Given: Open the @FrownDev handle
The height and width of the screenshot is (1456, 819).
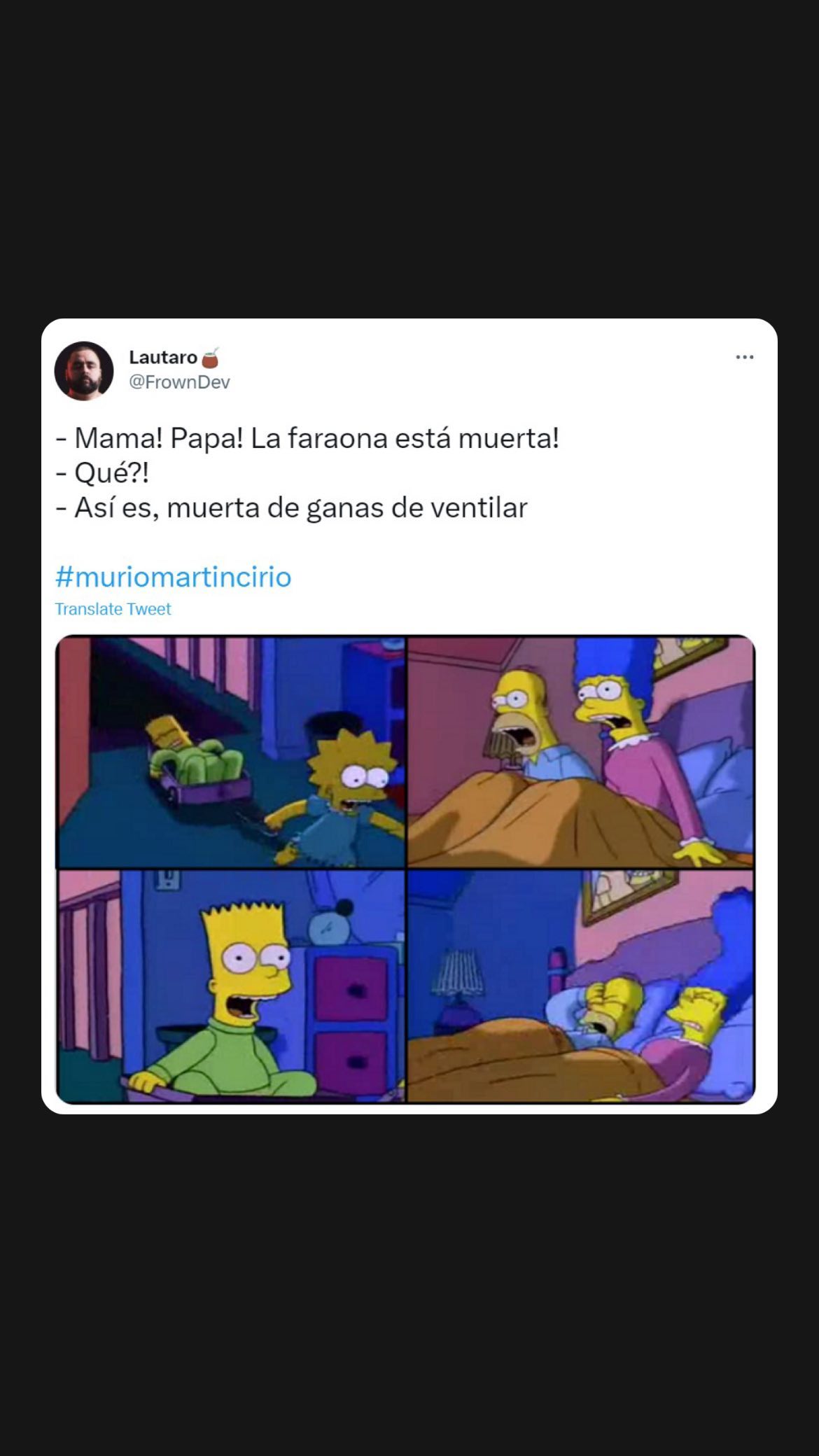Looking at the screenshot, I should click(x=179, y=382).
